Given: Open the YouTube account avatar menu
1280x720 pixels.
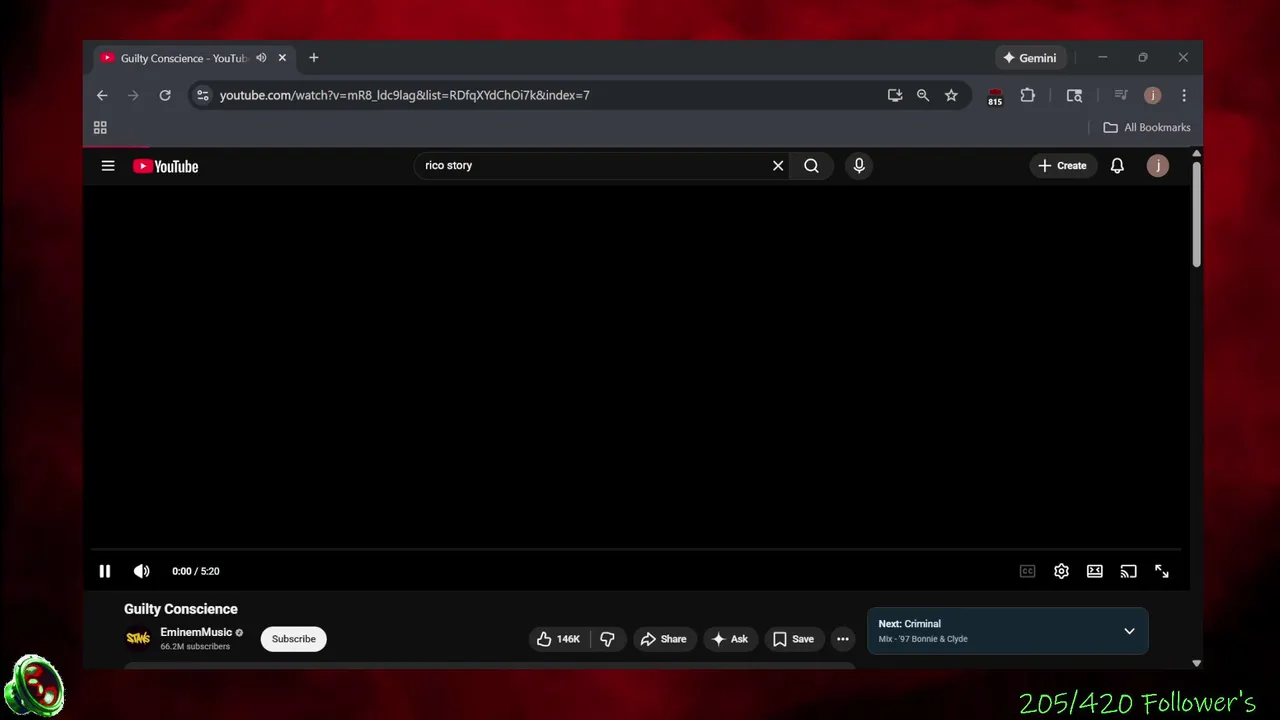Looking at the screenshot, I should [x=1158, y=166].
